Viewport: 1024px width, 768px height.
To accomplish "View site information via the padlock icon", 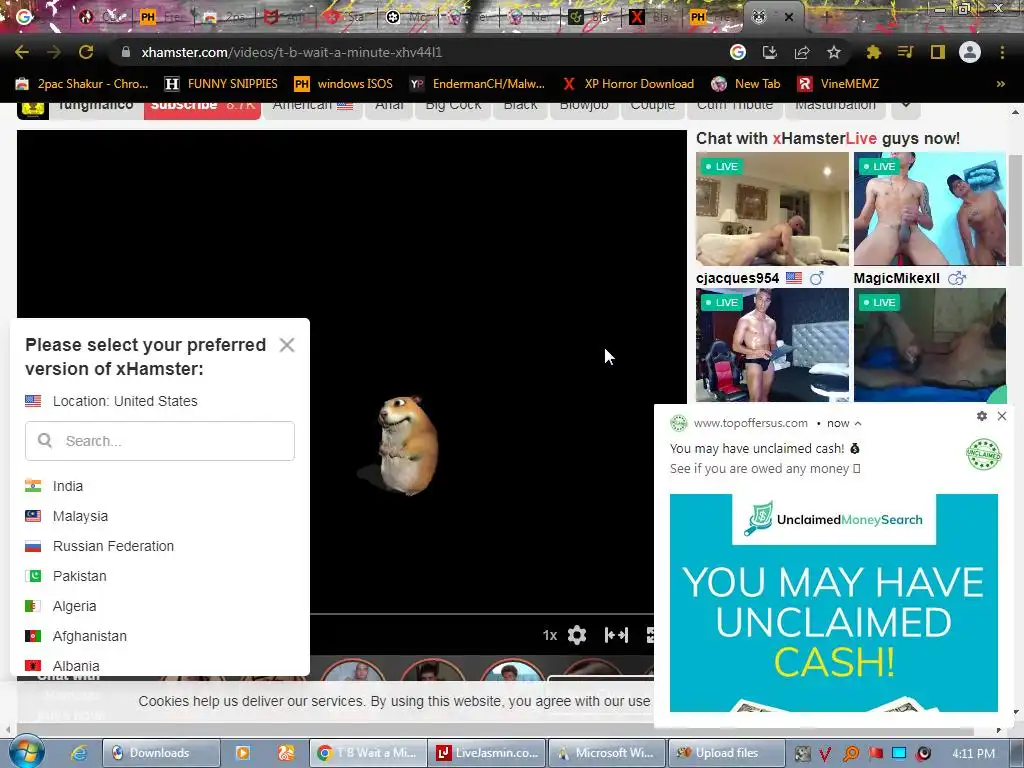I will (125, 52).
